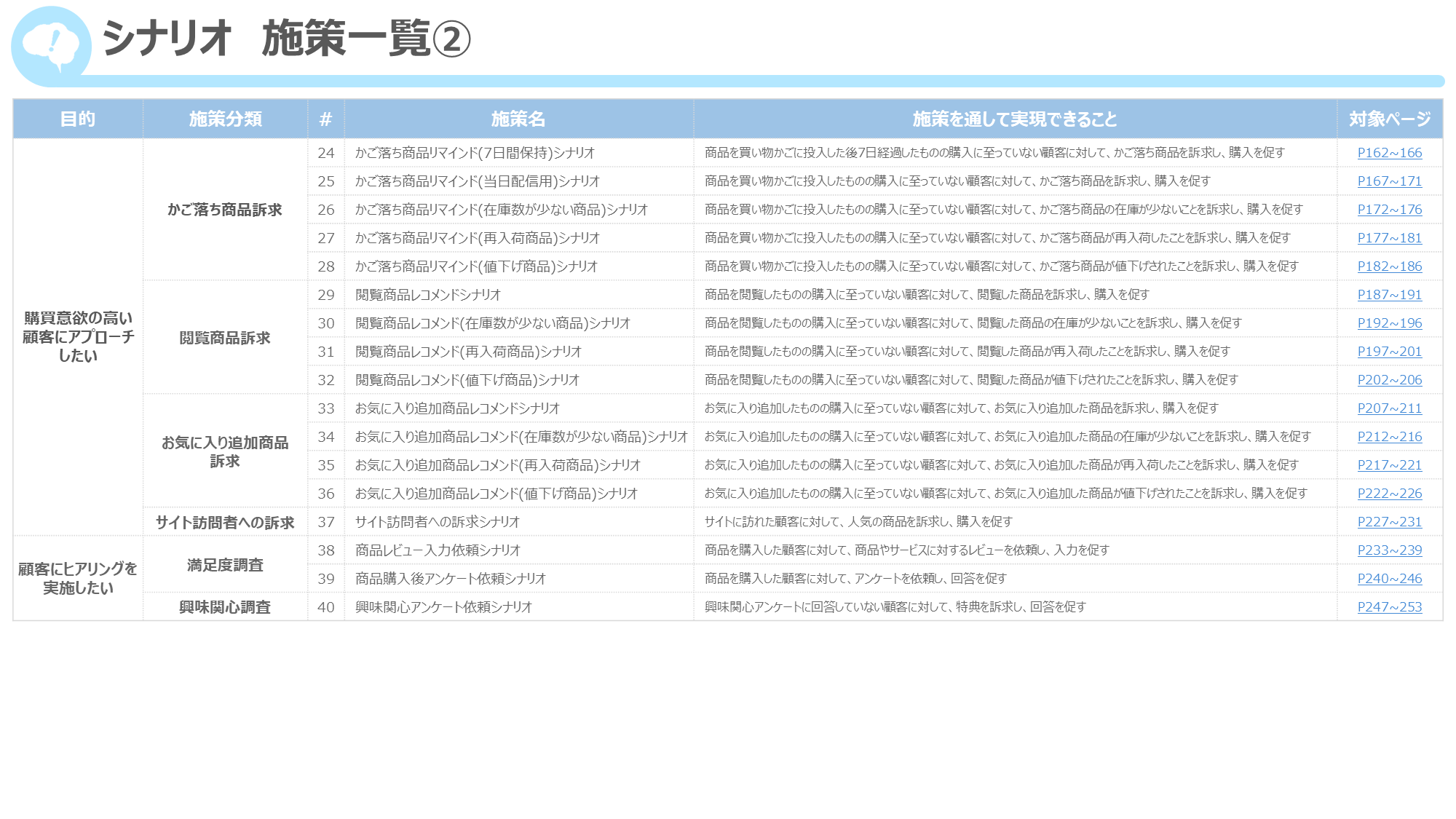Image resolution: width=1456 pixels, height=819 pixels.
Task: Click かご落ち商品リマインド(値下げ商品)シナリオ
Action: pyautogui.click(x=476, y=266)
